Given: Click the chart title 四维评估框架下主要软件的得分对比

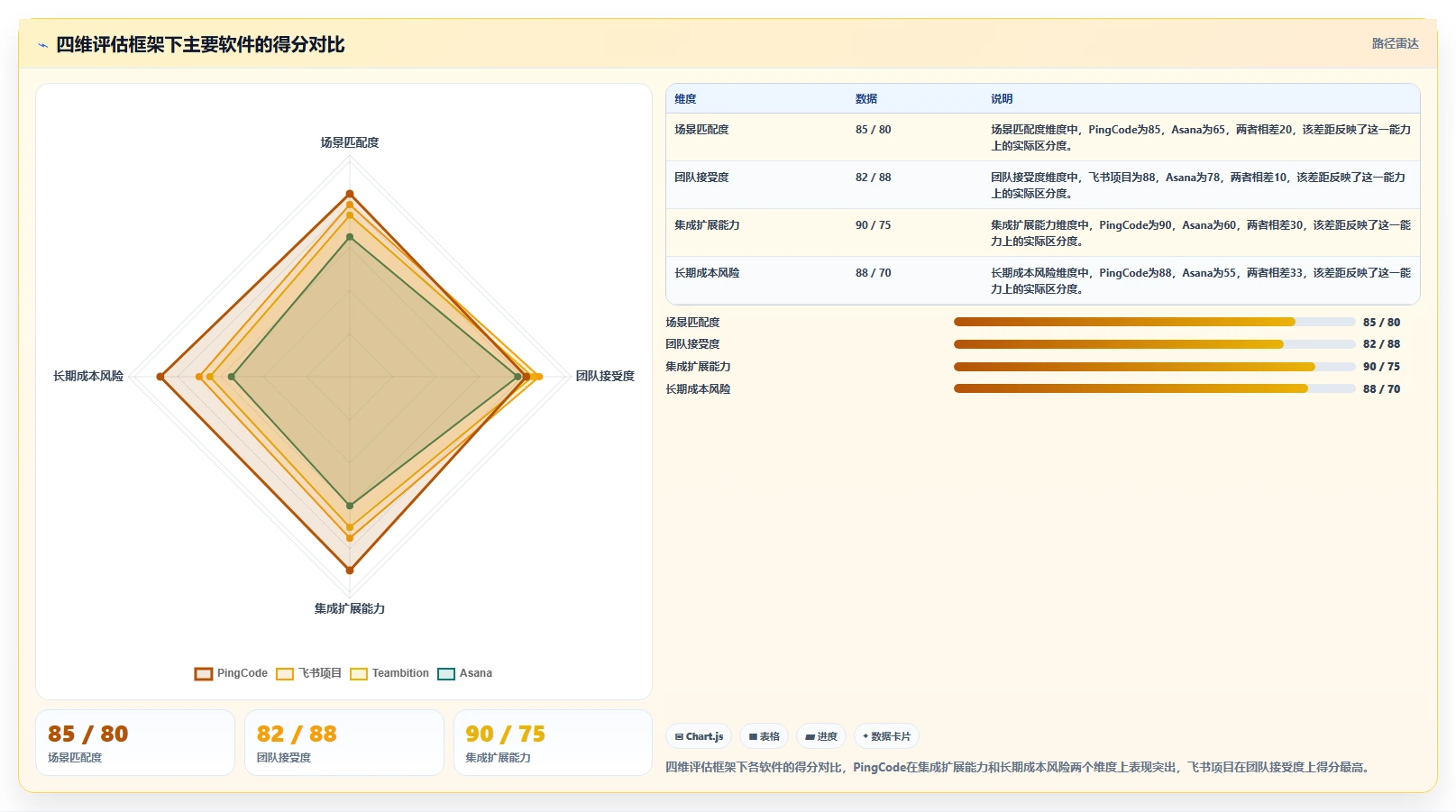Looking at the screenshot, I should [200, 45].
